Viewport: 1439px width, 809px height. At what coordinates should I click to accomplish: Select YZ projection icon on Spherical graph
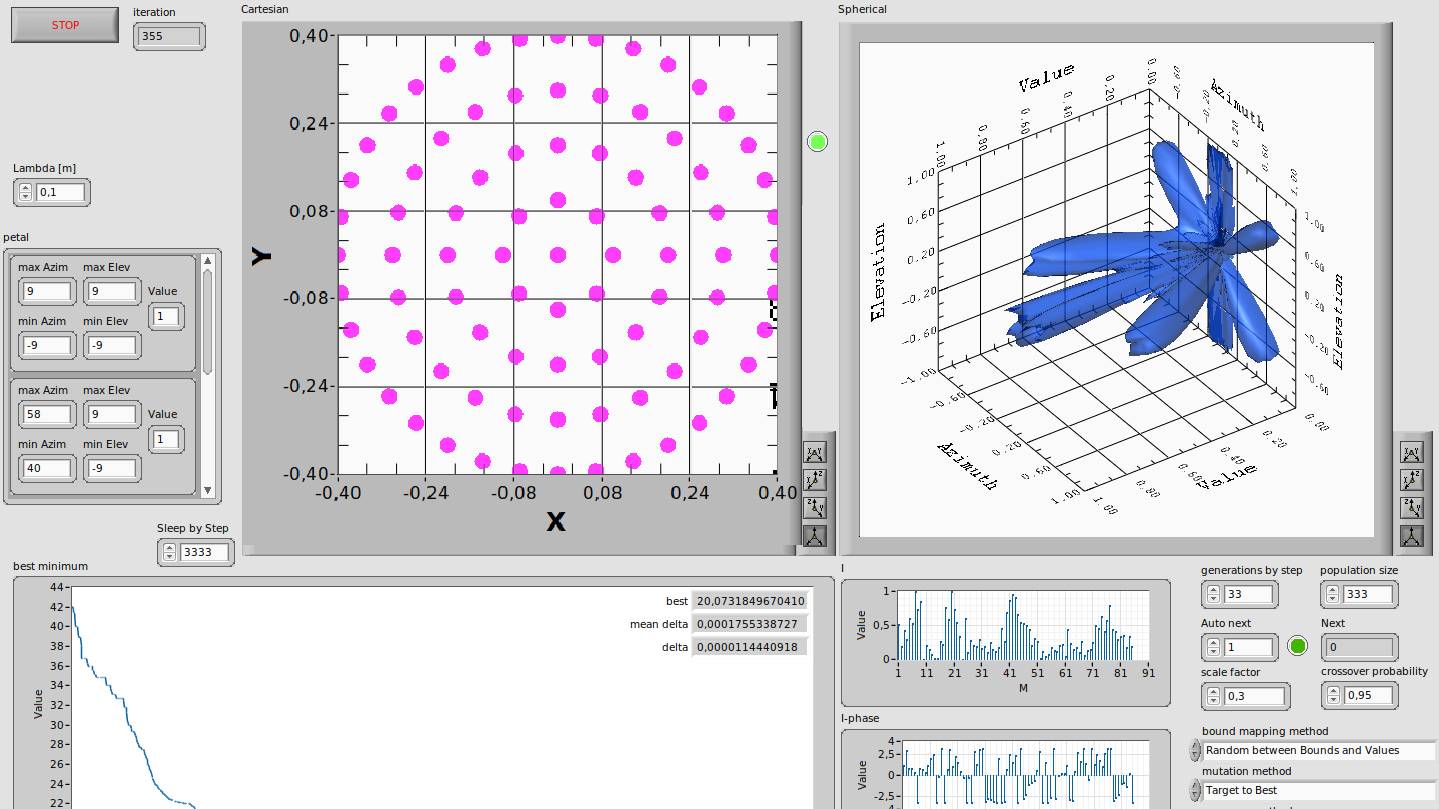[x=1411, y=508]
